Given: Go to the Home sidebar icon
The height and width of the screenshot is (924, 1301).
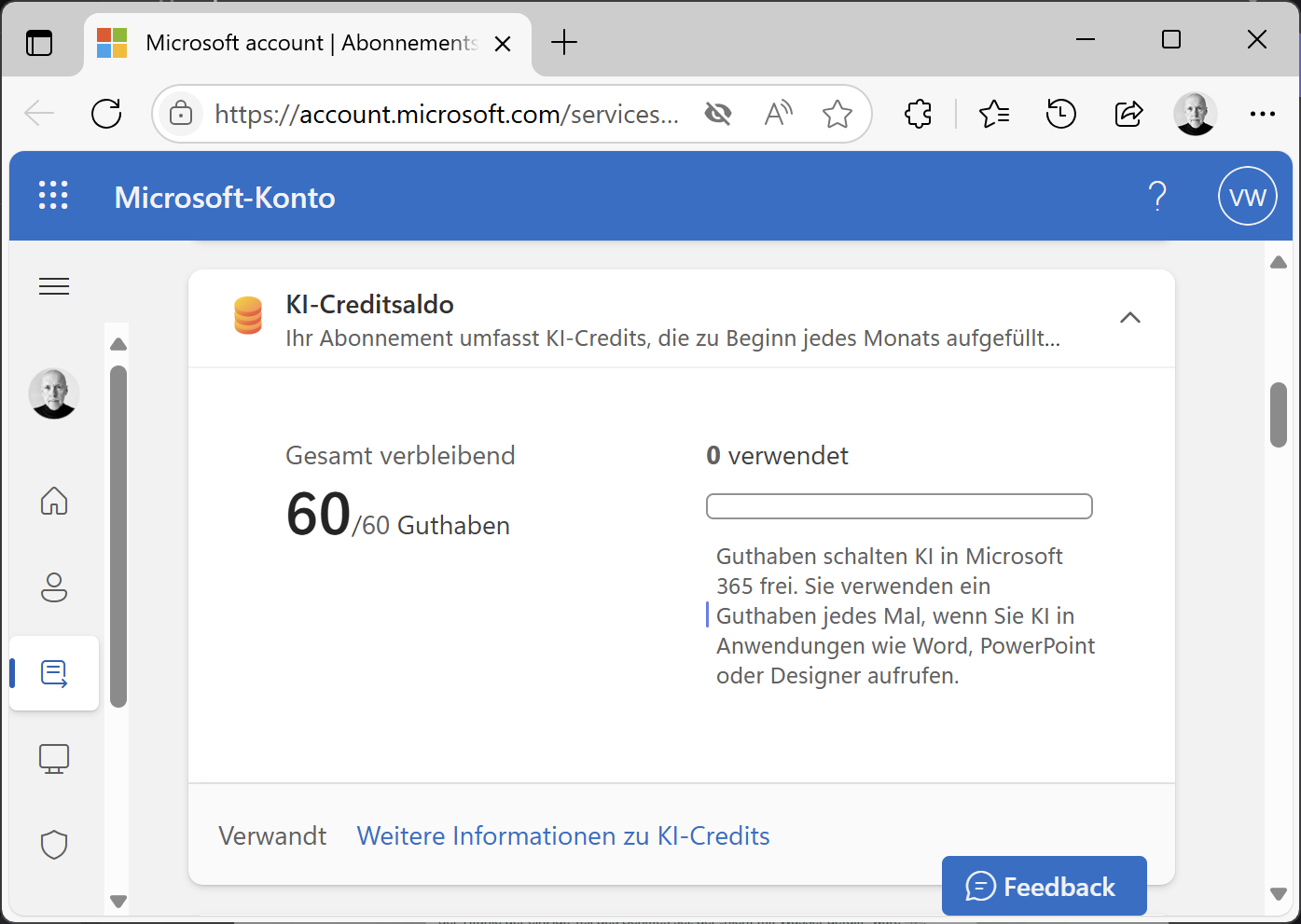Looking at the screenshot, I should [x=54, y=501].
